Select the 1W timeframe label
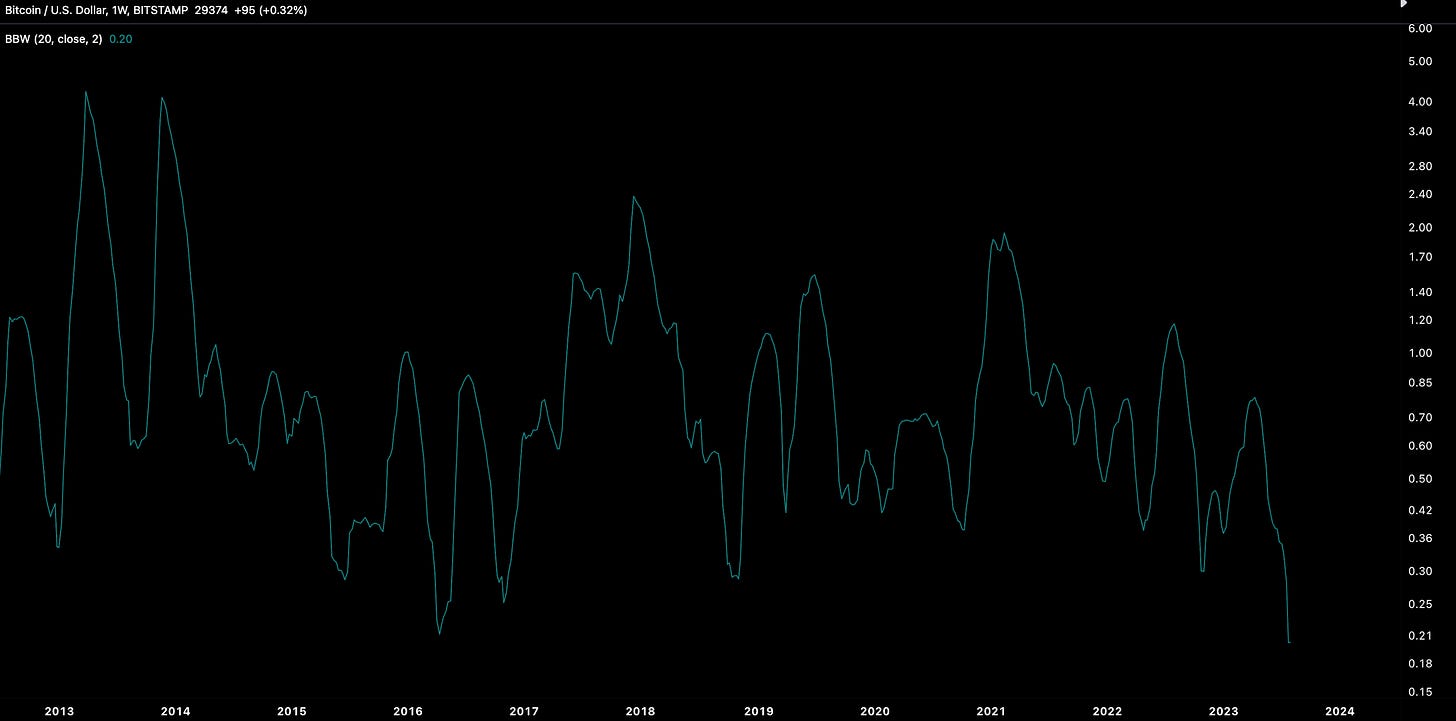The width and height of the screenshot is (1456, 721). 118,10
